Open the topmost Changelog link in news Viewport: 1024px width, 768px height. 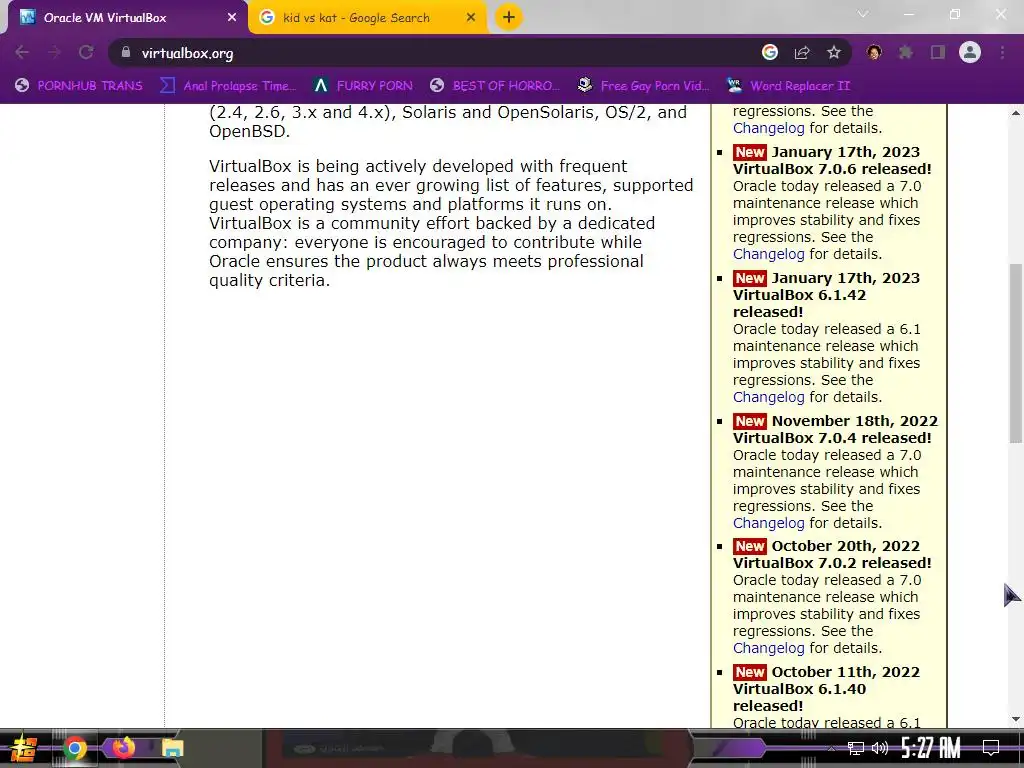(x=769, y=128)
